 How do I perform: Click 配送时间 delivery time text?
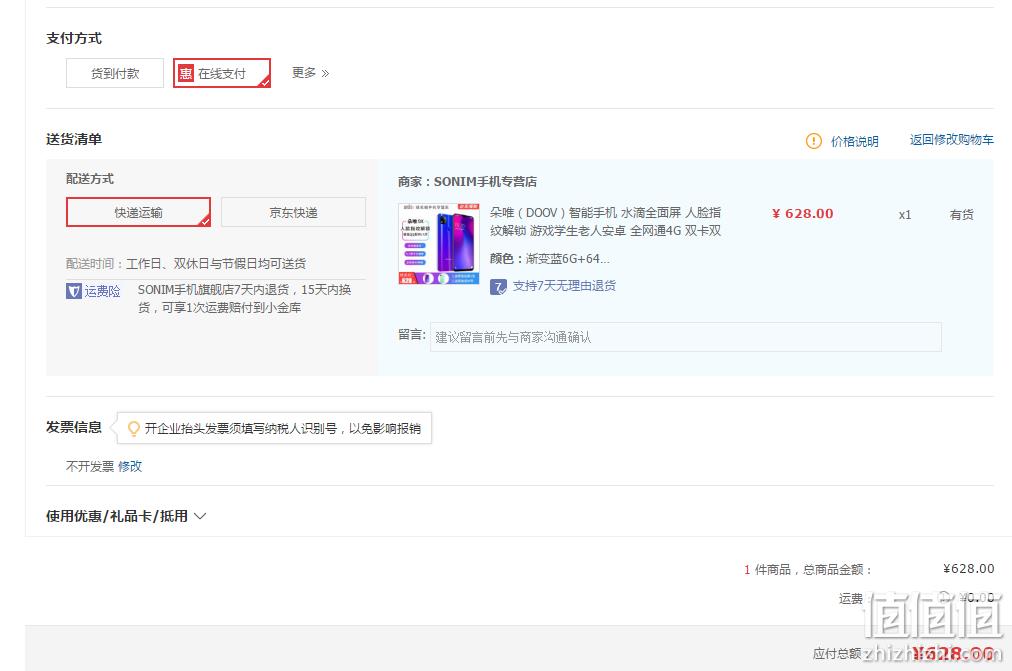186,264
